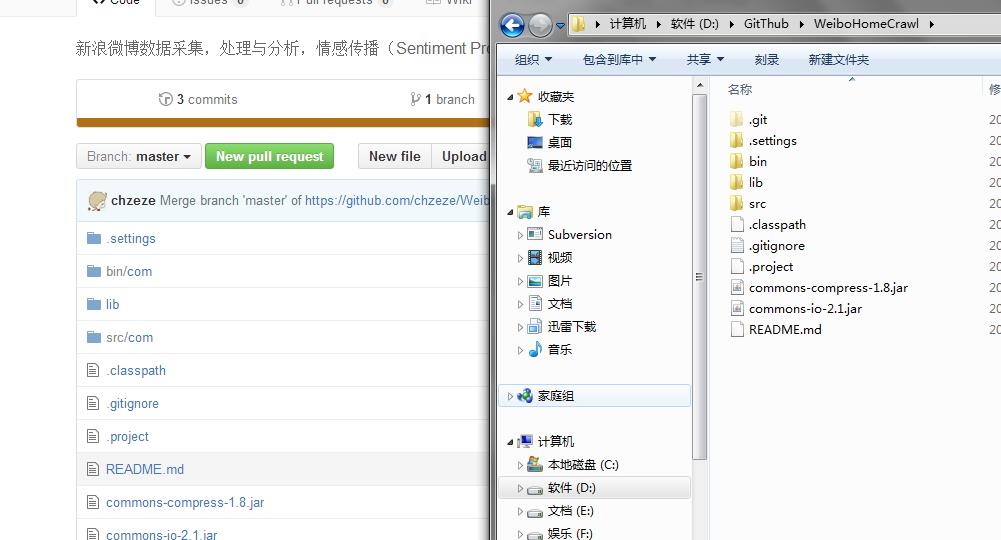Click the Explorer forward arrow button

click(540, 26)
